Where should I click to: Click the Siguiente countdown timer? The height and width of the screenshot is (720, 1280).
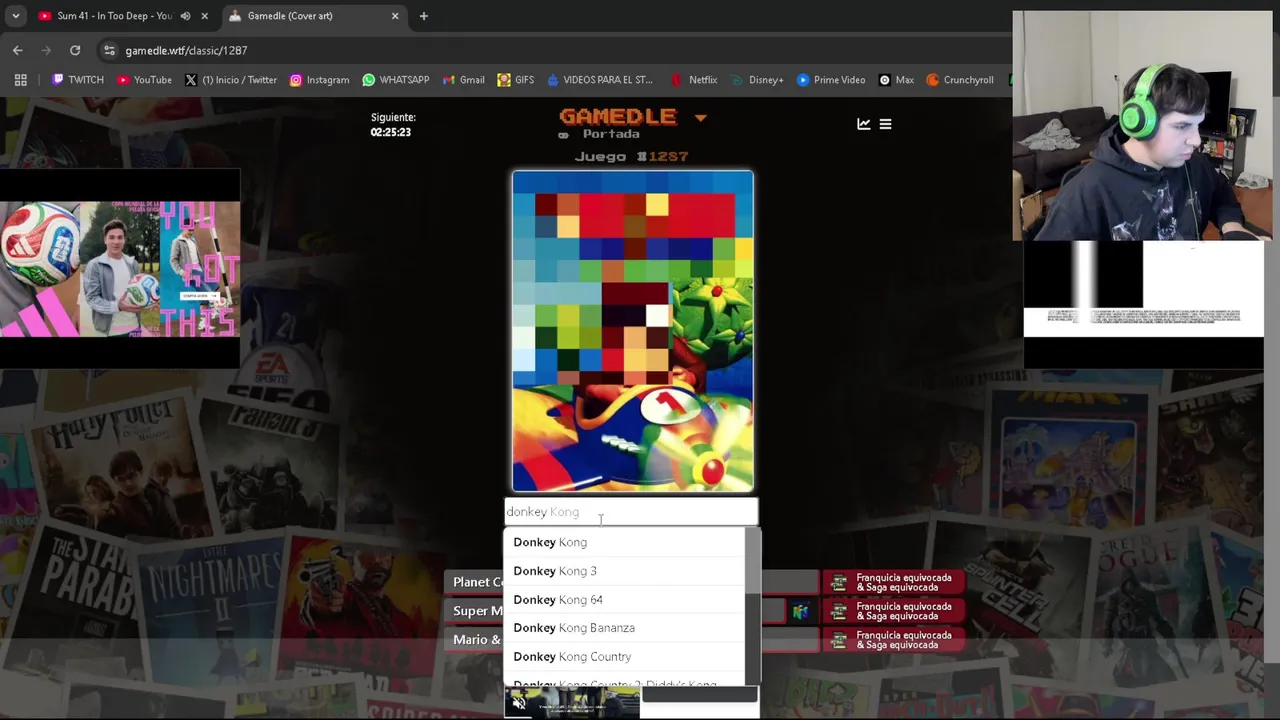coord(393,125)
